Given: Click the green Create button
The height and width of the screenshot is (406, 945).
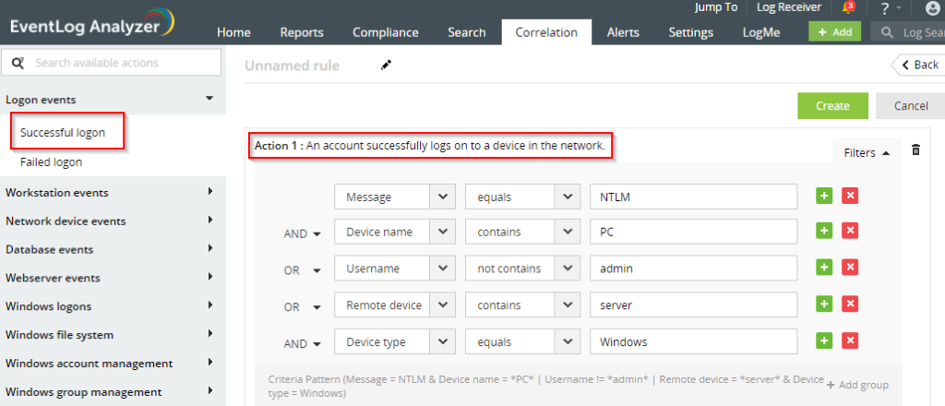Looking at the screenshot, I should [x=832, y=106].
